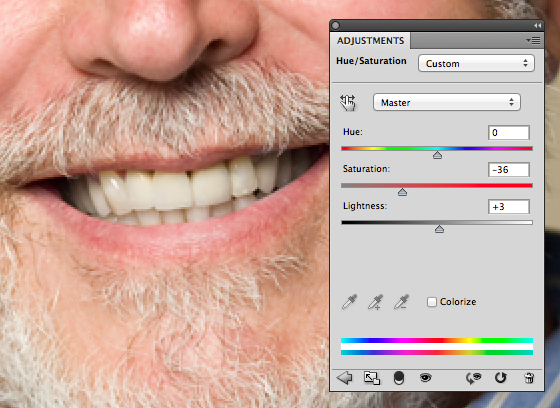Open the Adjustments panel flyout menu
This screenshot has width=560, height=408.
point(533,41)
